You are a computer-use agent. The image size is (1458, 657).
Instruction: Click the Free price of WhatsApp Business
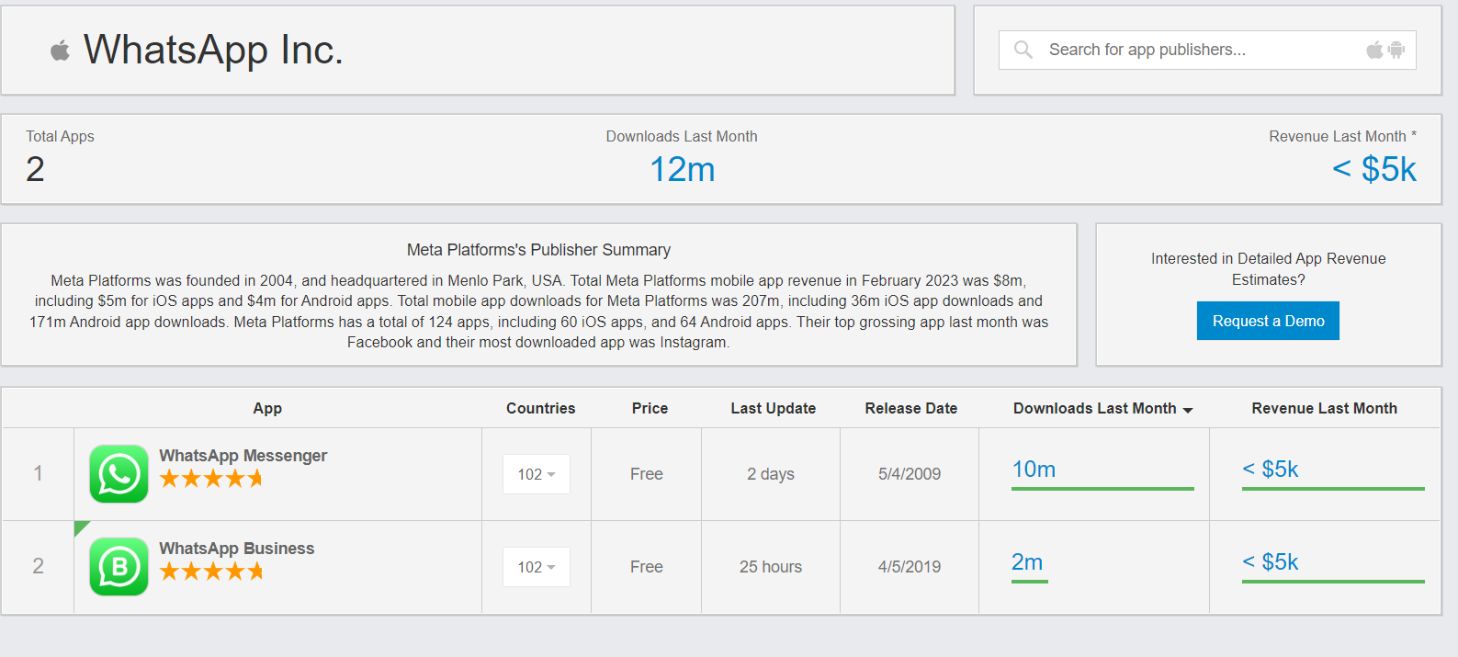click(646, 567)
